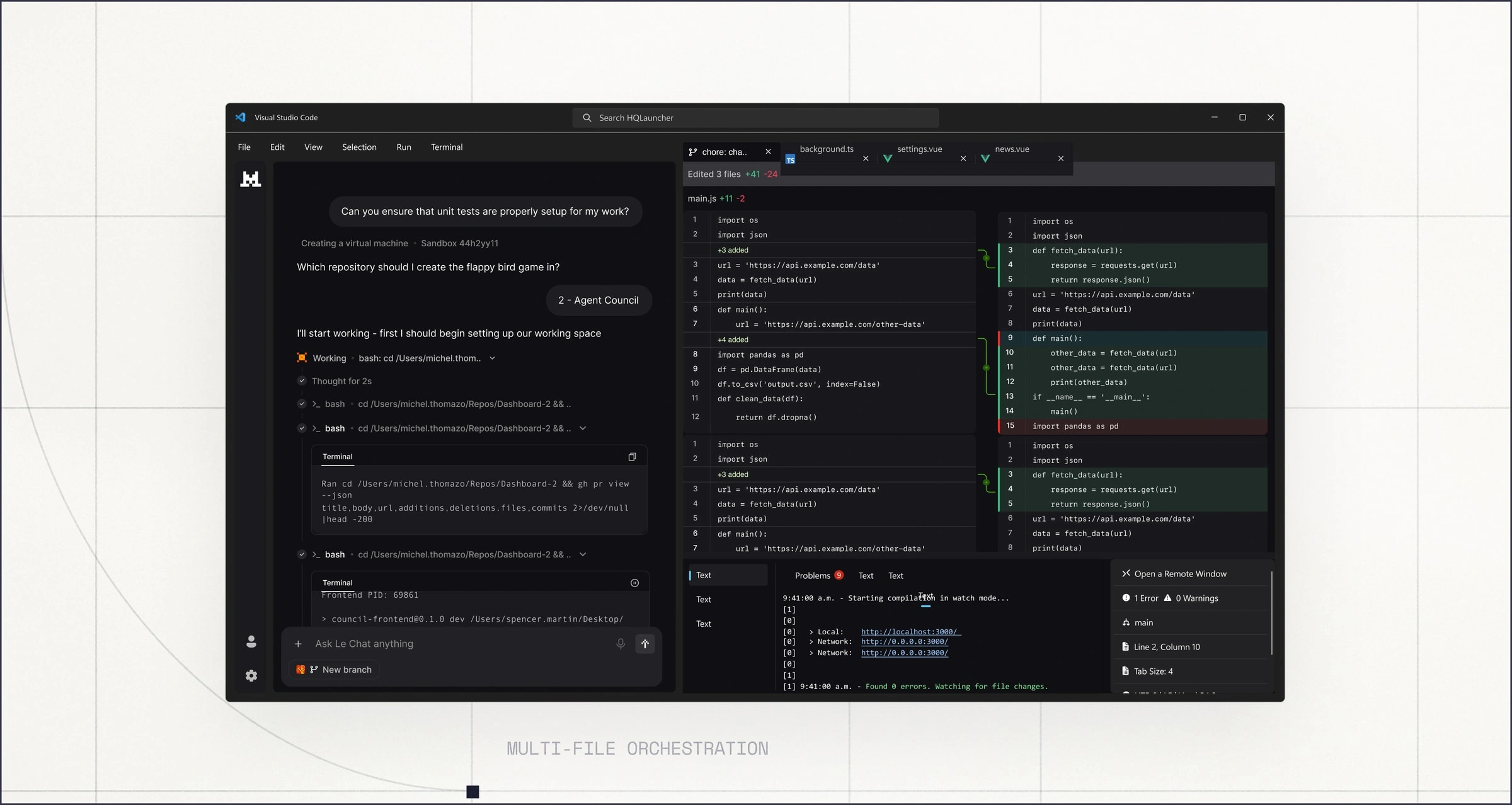The width and height of the screenshot is (1512, 805).
Task: Click the 'Search HQLauncher' field
Action: [755, 118]
